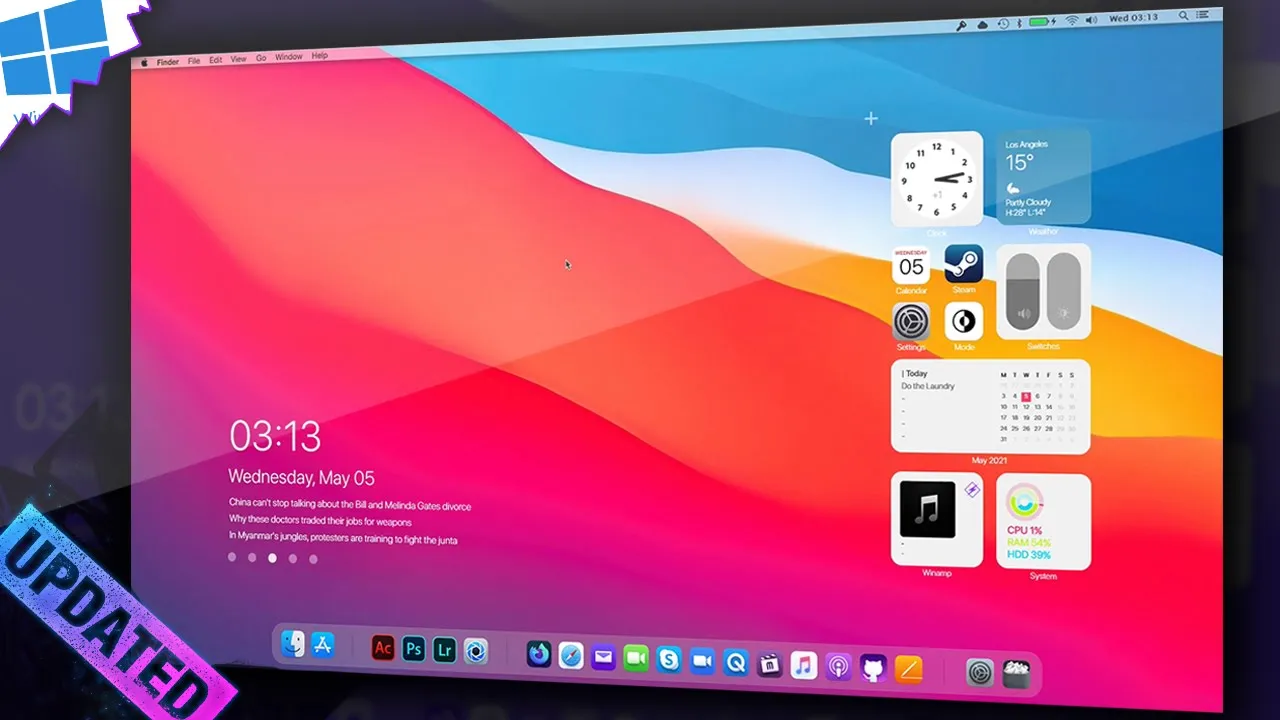Select the last news page dot

(313, 559)
